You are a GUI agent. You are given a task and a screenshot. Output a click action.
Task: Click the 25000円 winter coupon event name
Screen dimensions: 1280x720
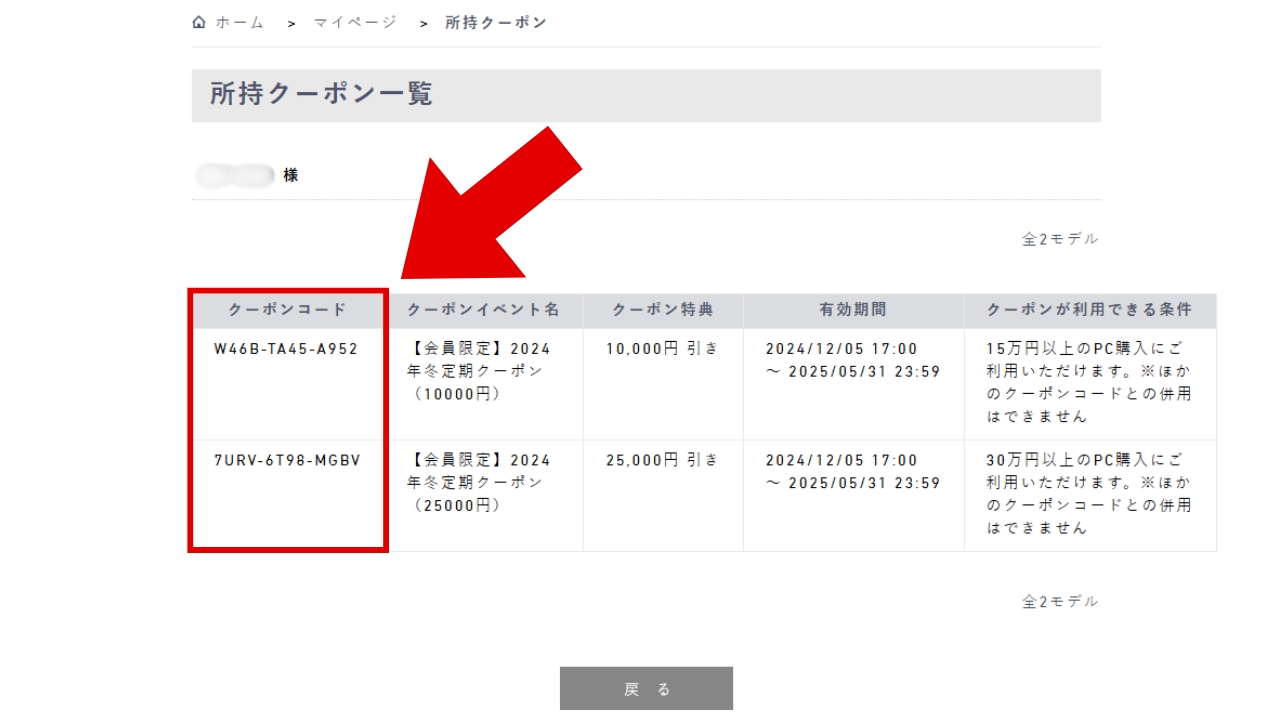pos(480,482)
